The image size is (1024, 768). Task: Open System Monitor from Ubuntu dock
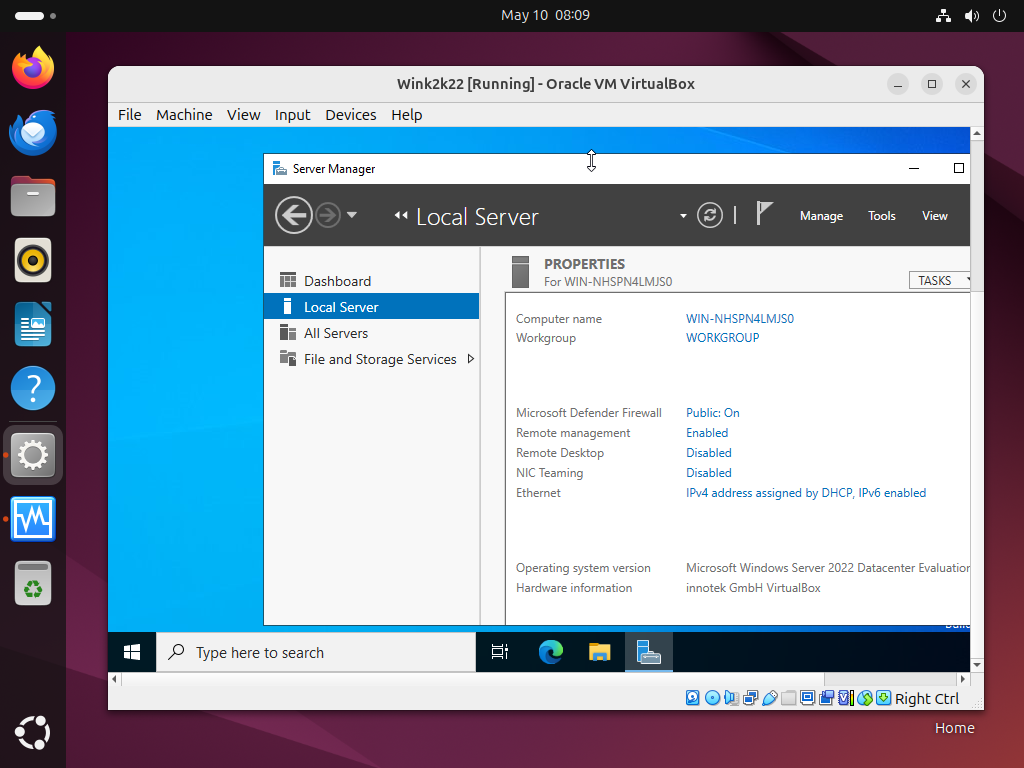click(33, 519)
